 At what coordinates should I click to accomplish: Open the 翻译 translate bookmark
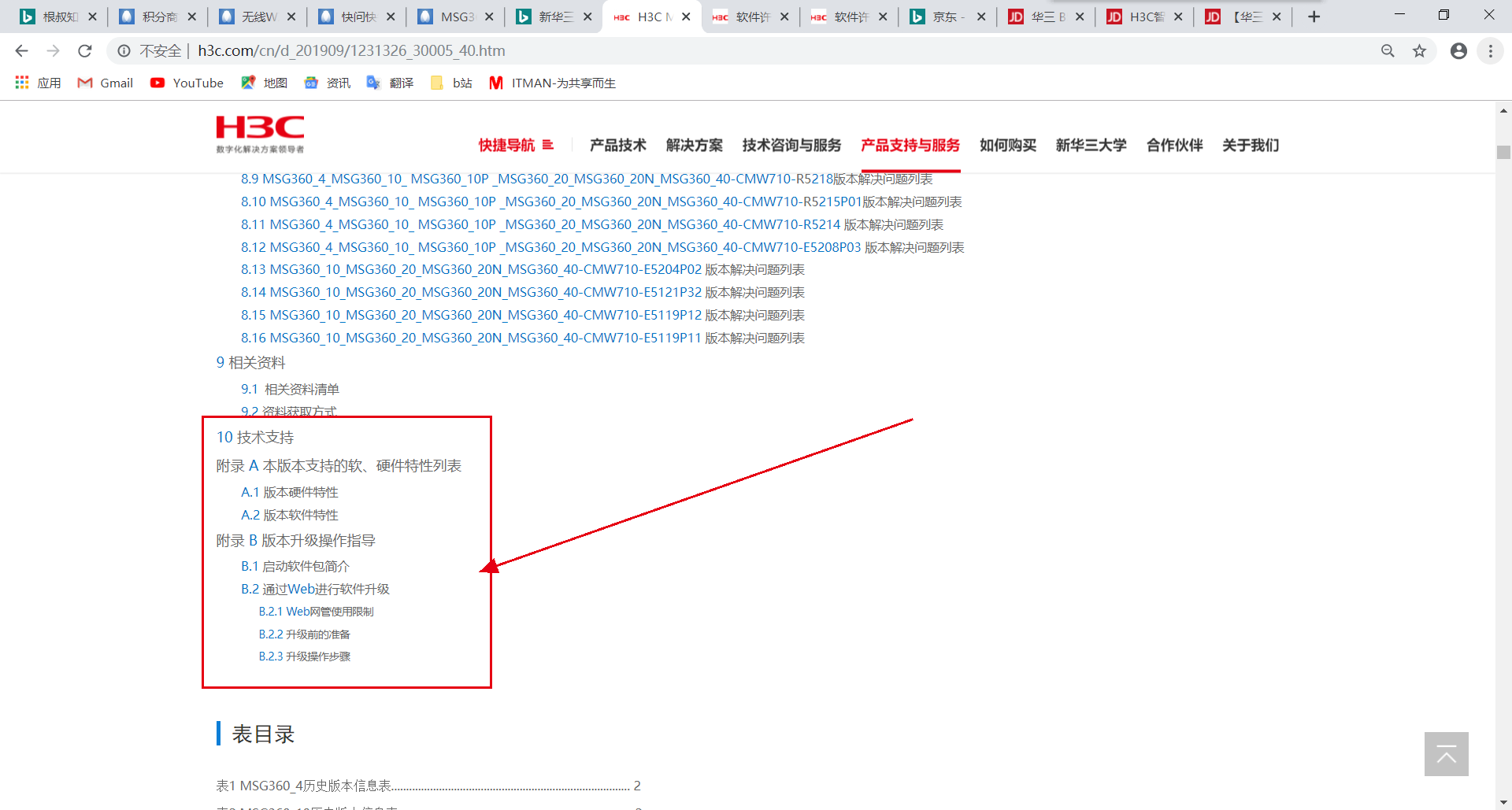pos(390,83)
